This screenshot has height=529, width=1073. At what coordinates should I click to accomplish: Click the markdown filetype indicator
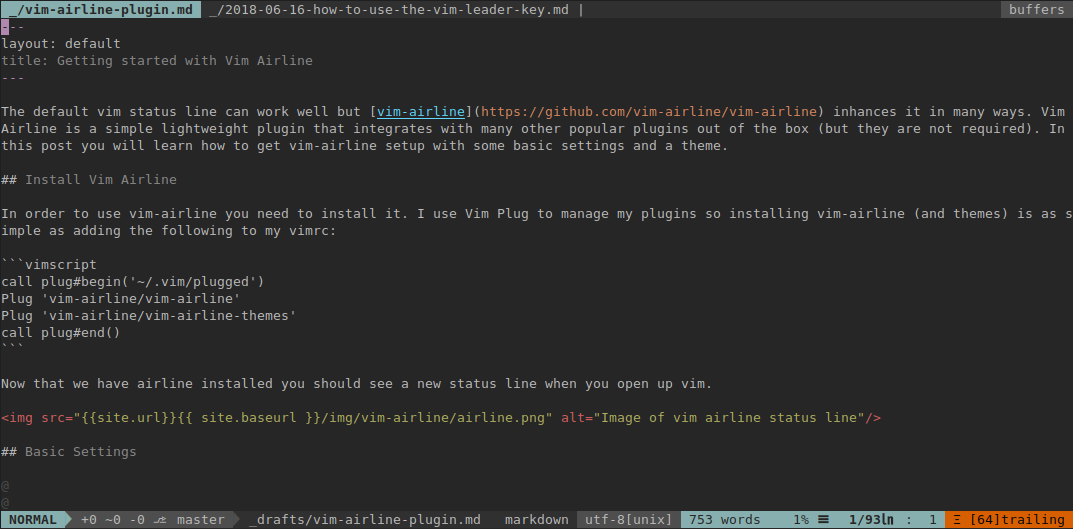pos(536,520)
